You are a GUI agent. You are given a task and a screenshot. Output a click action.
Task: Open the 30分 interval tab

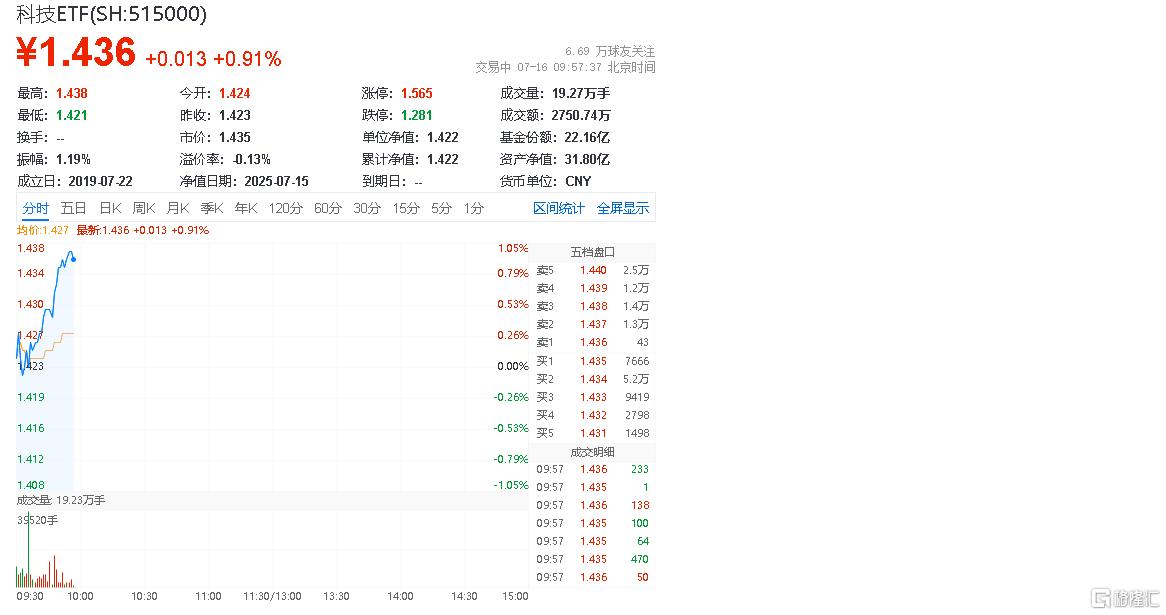pos(367,208)
